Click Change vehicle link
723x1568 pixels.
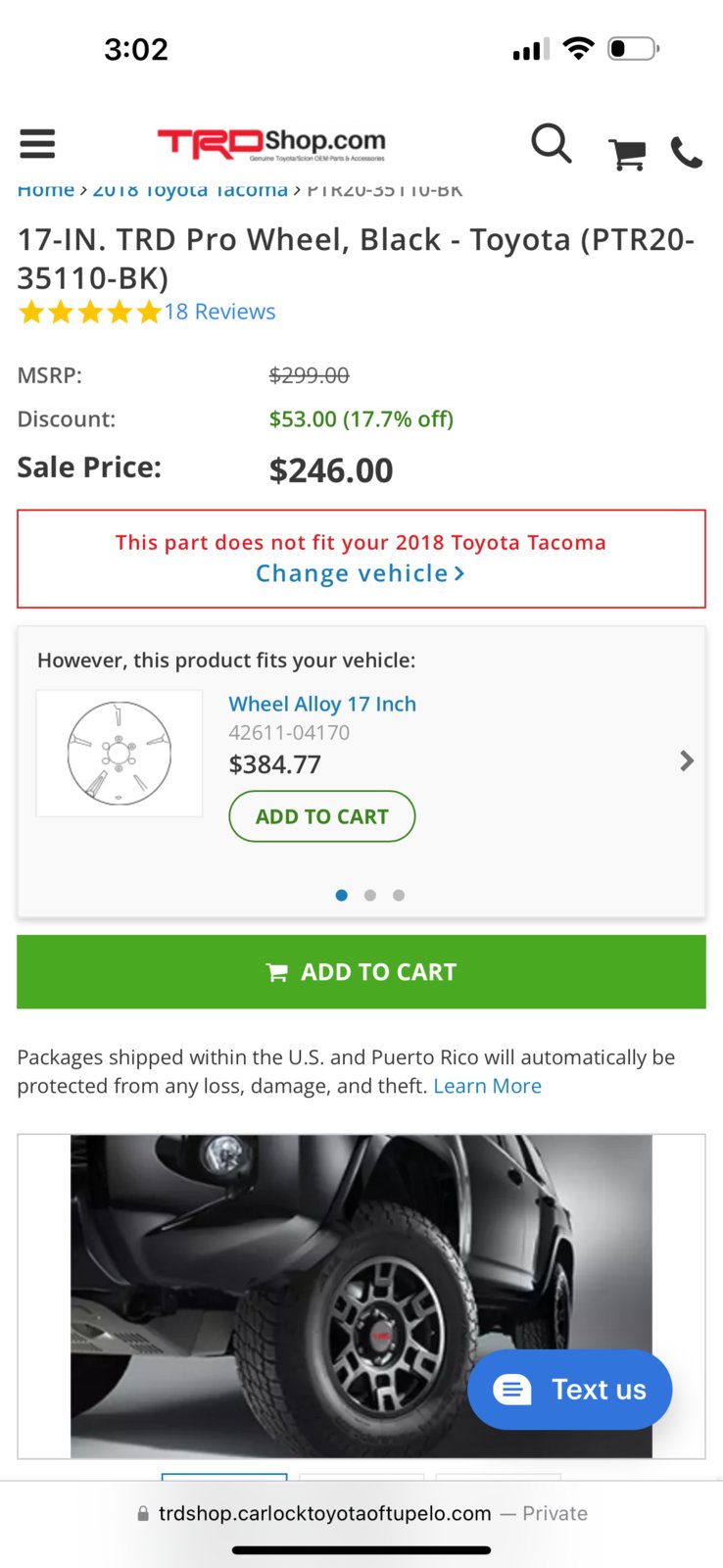[361, 573]
